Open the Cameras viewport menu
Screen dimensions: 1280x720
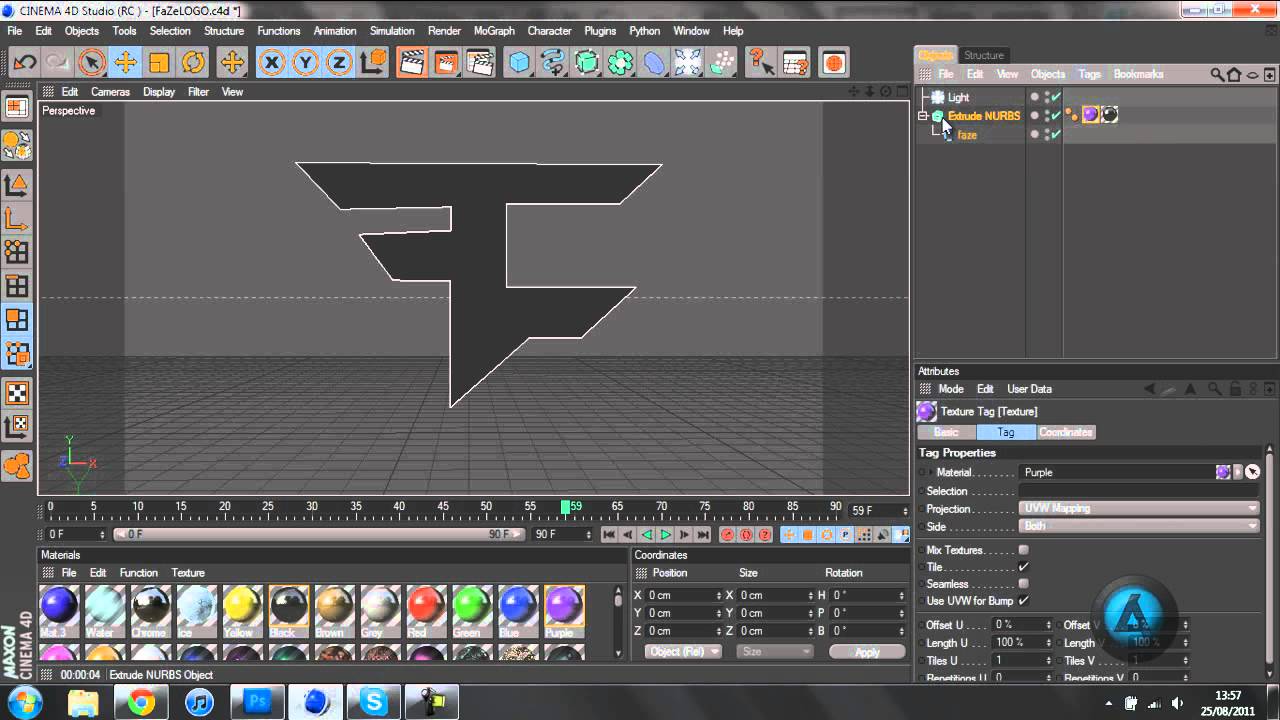pyautogui.click(x=110, y=92)
